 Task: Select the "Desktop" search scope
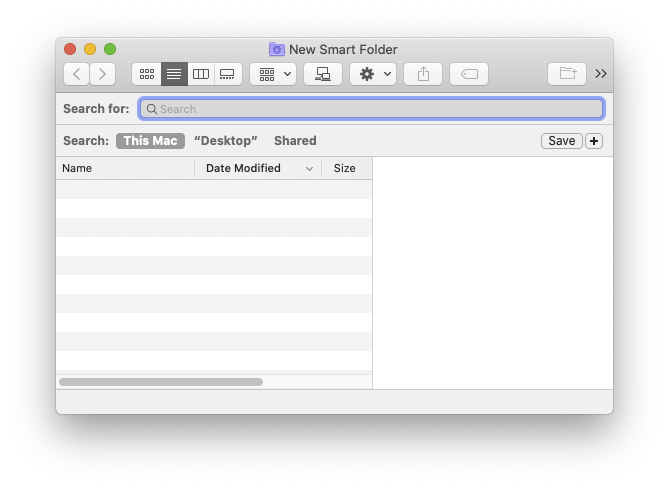click(x=225, y=141)
